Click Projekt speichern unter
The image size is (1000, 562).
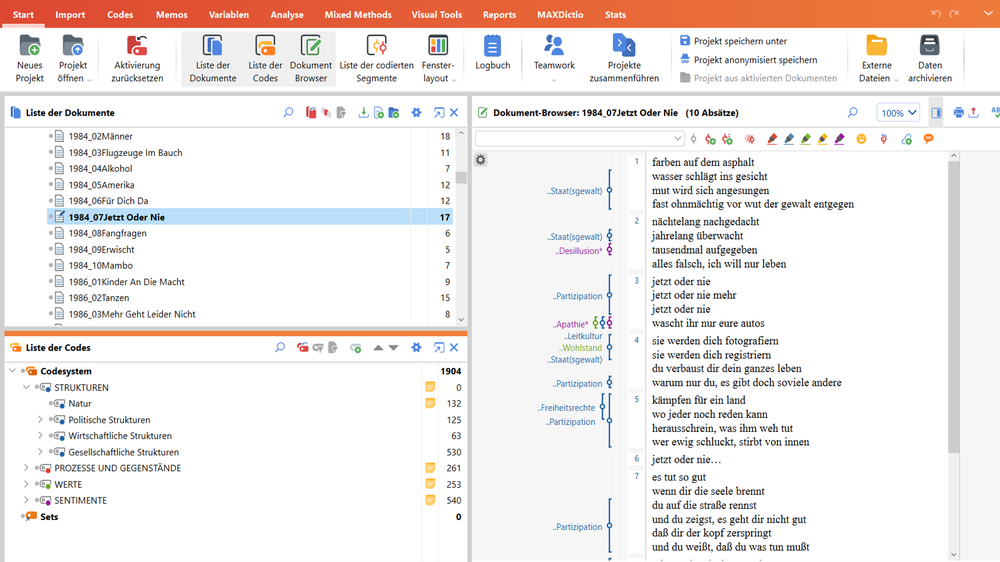point(733,41)
